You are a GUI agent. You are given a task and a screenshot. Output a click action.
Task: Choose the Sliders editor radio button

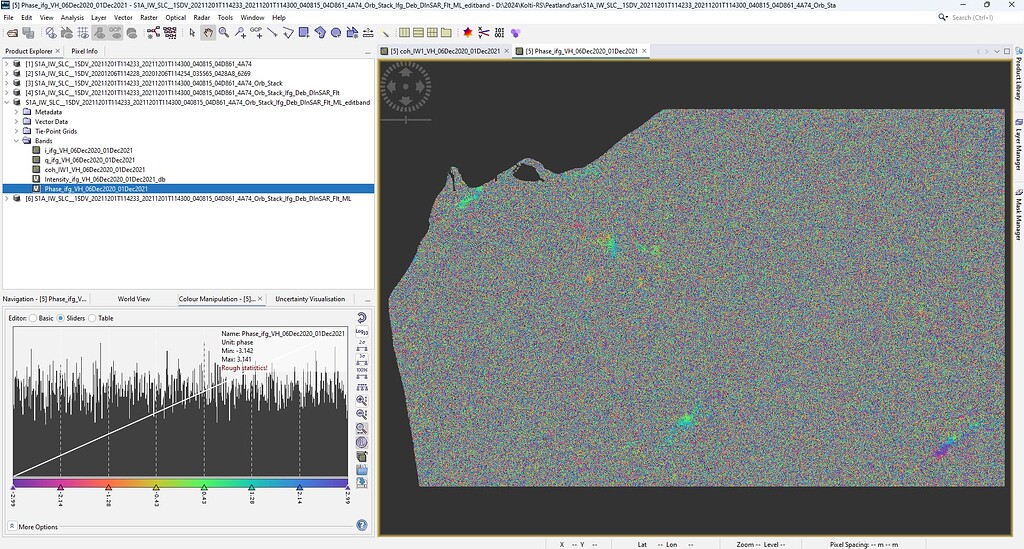[61, 318]
